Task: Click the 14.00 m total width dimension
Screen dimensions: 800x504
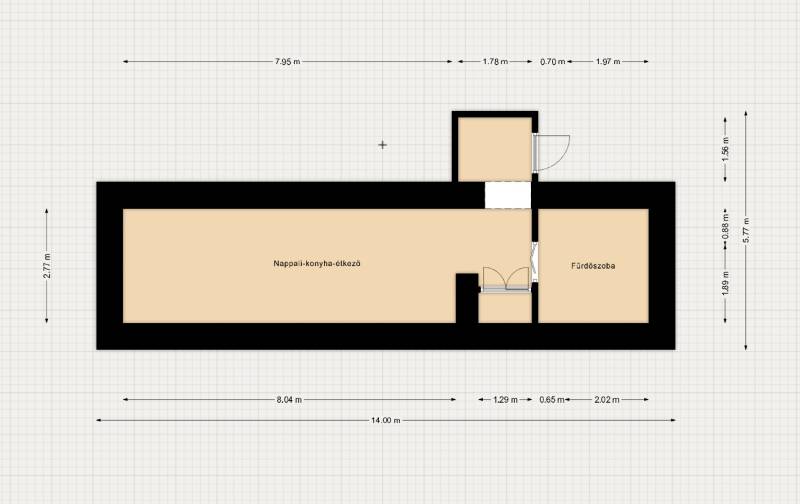Action: [385, 421]
